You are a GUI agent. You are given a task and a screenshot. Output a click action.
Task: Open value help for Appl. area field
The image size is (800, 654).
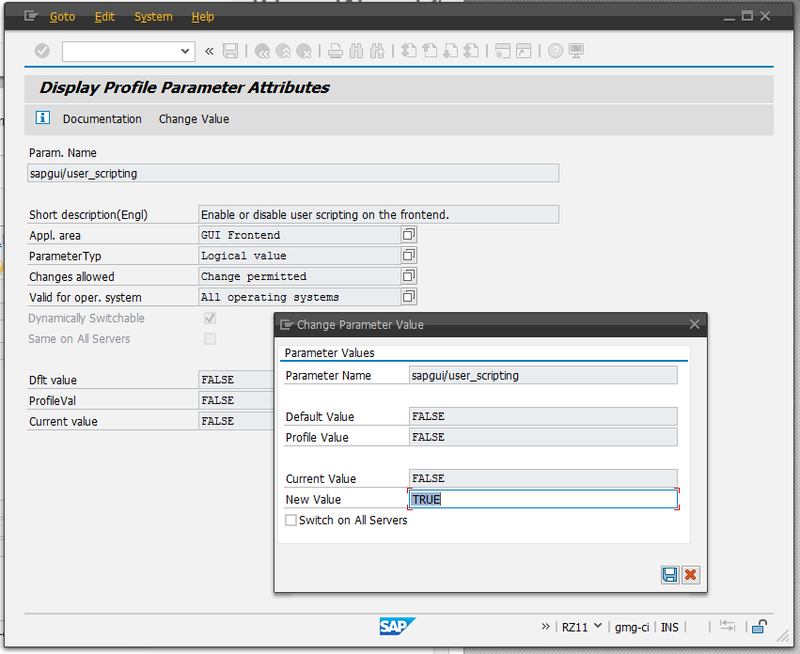409,235
